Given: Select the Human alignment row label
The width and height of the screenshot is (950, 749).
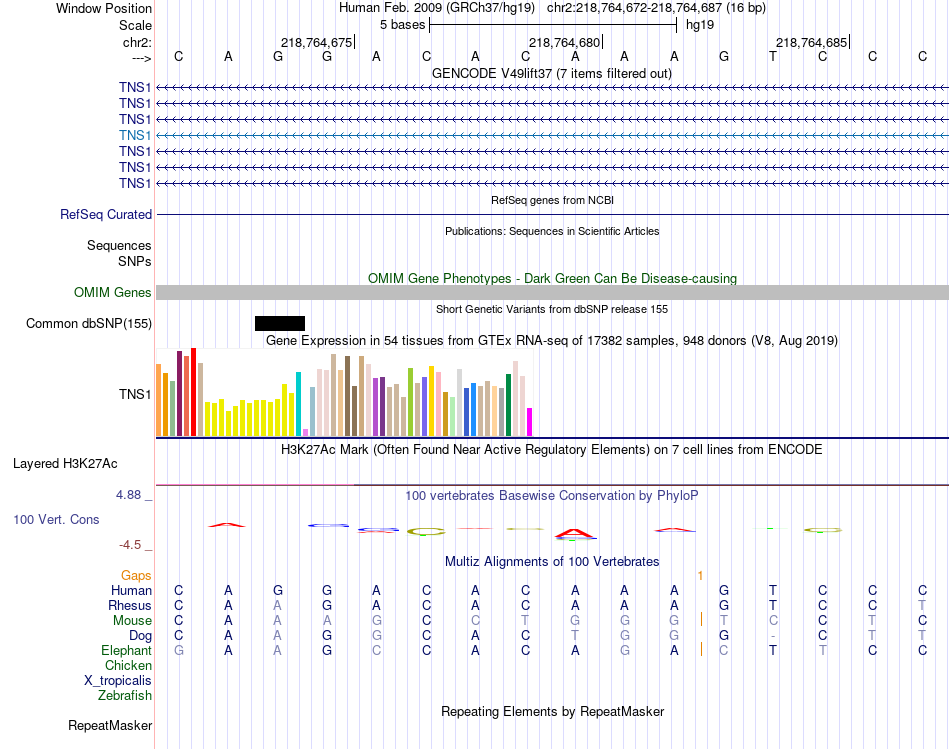Looking at the screenshot, I should click(x=131, y=590).
